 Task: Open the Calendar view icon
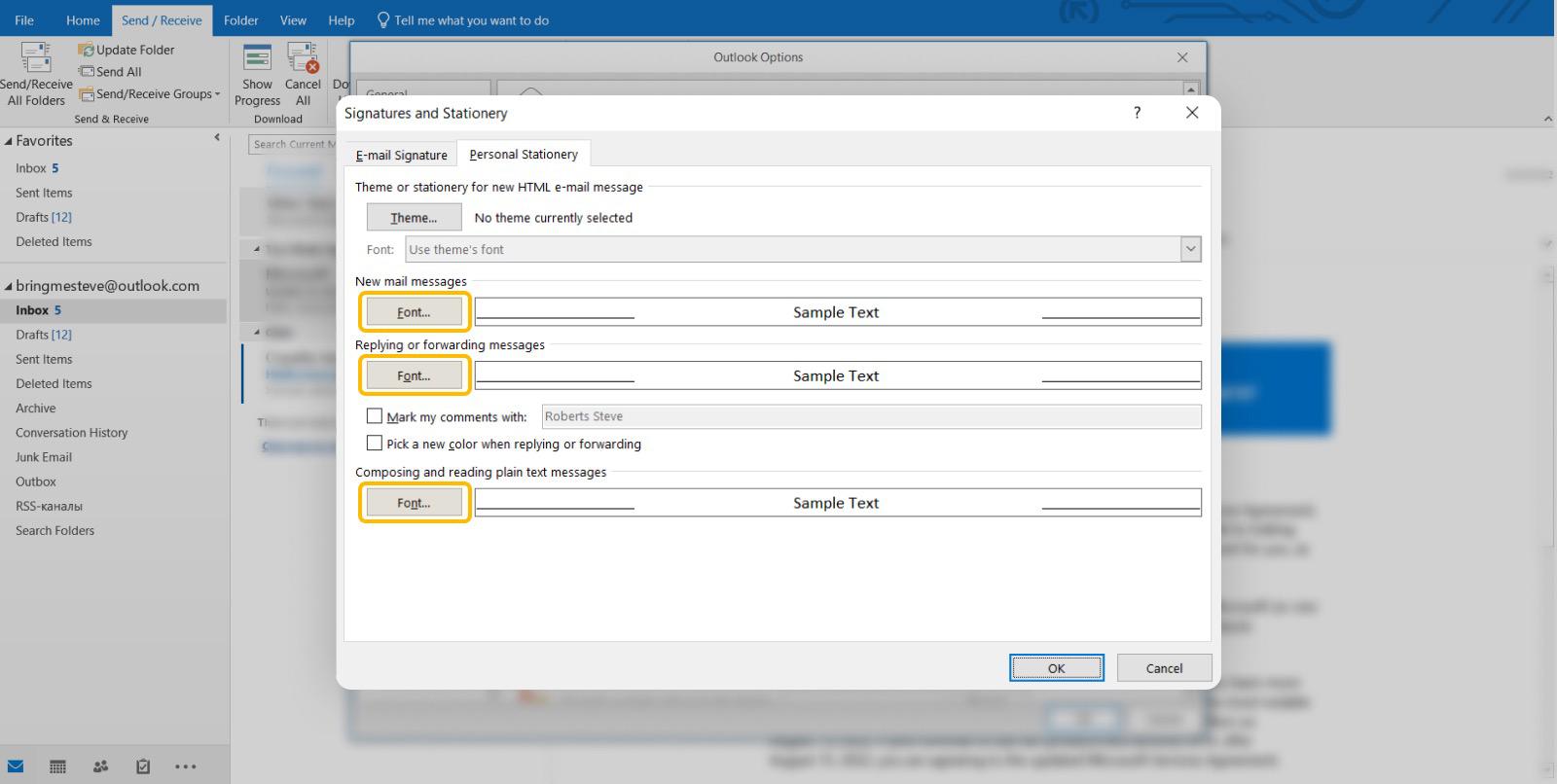click(x=57, y=766)
